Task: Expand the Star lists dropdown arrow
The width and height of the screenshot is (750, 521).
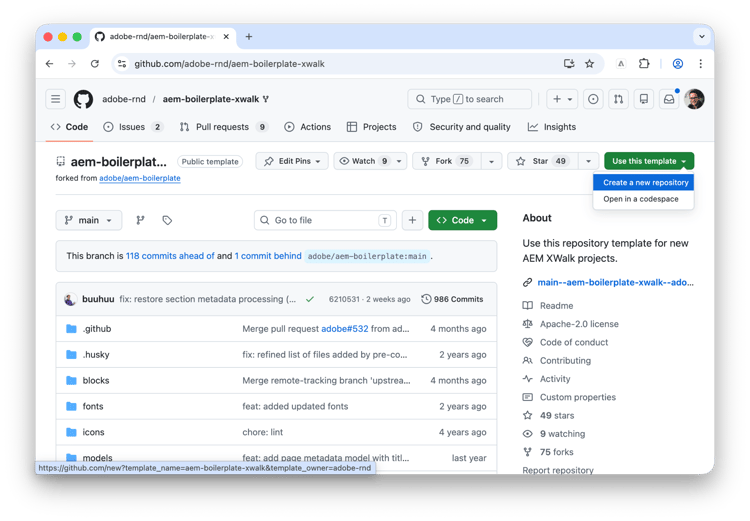Action: pyautogui.click(x=588, y=161)
